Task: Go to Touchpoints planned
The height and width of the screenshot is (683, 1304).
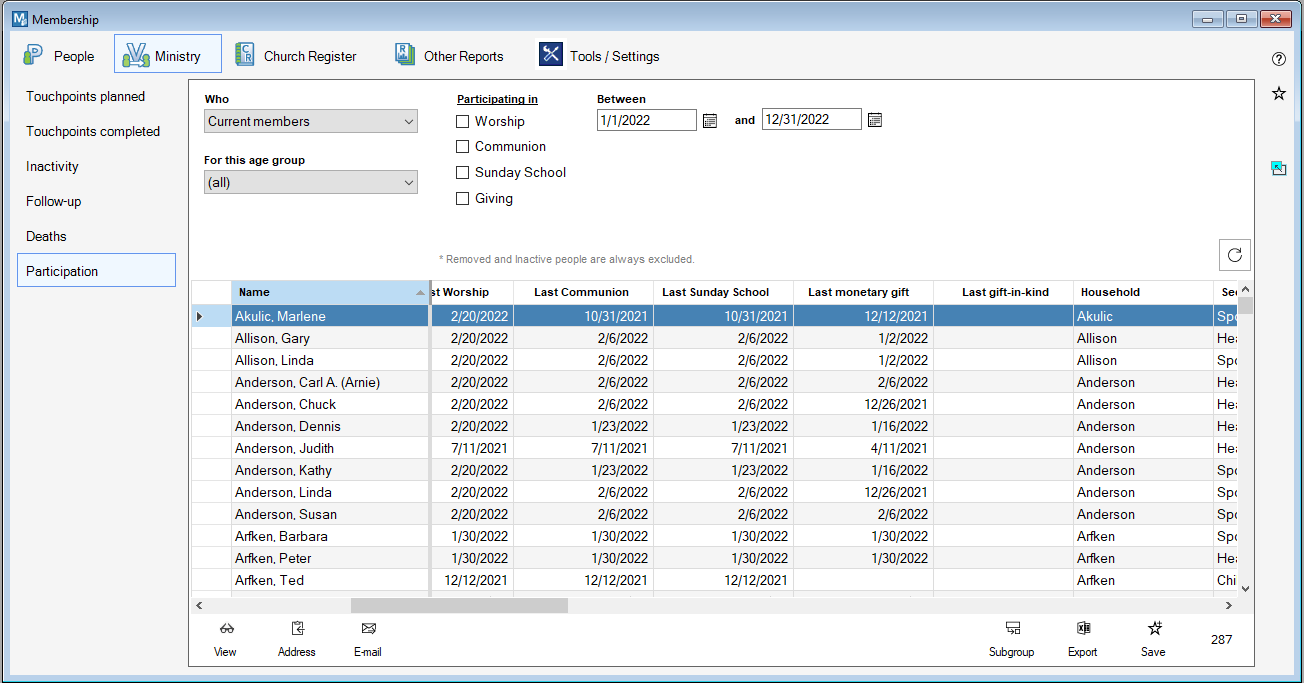Action: pyautogui.click(x=86, y=97)
